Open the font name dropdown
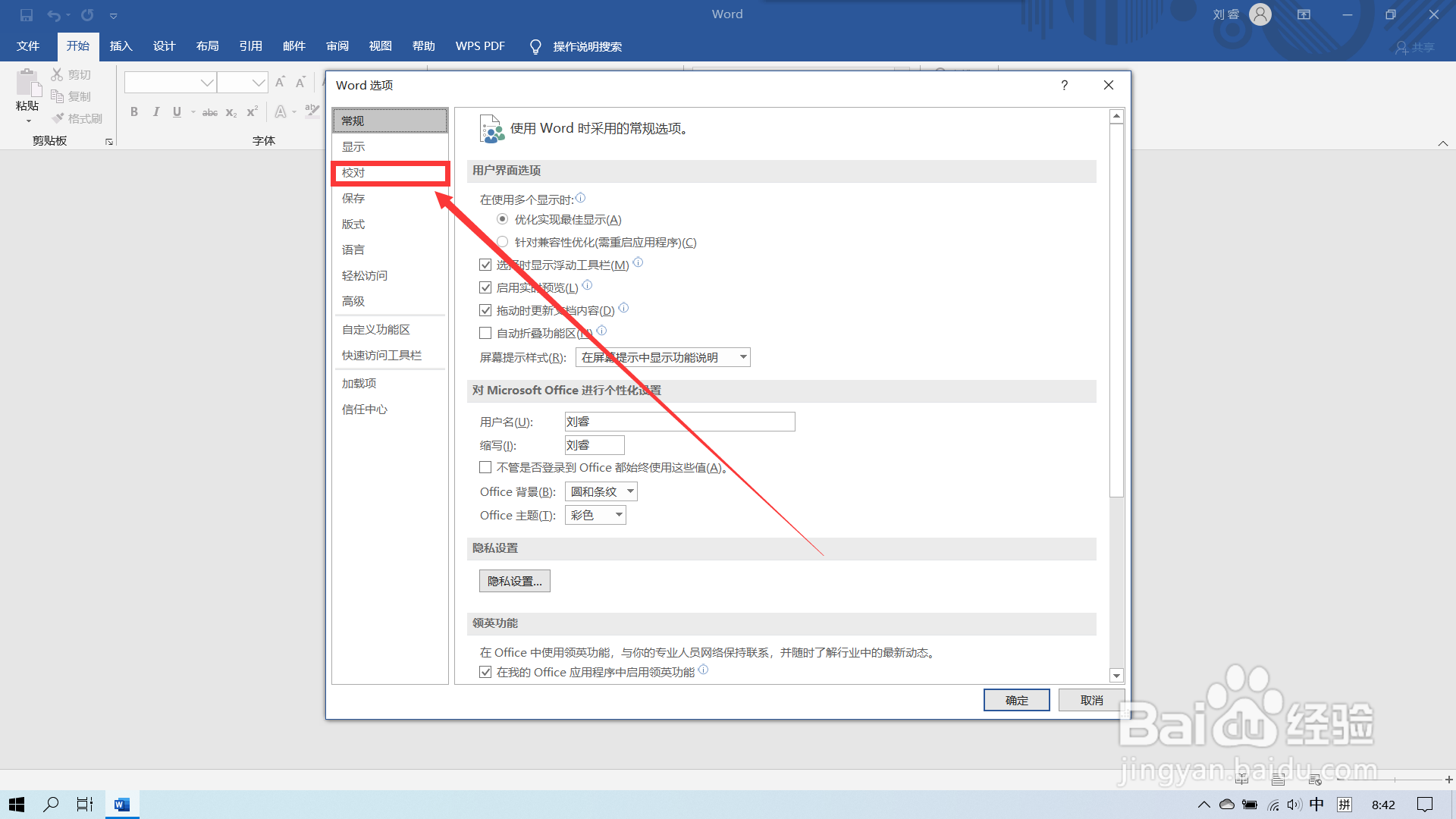 [x=207, y=82]
